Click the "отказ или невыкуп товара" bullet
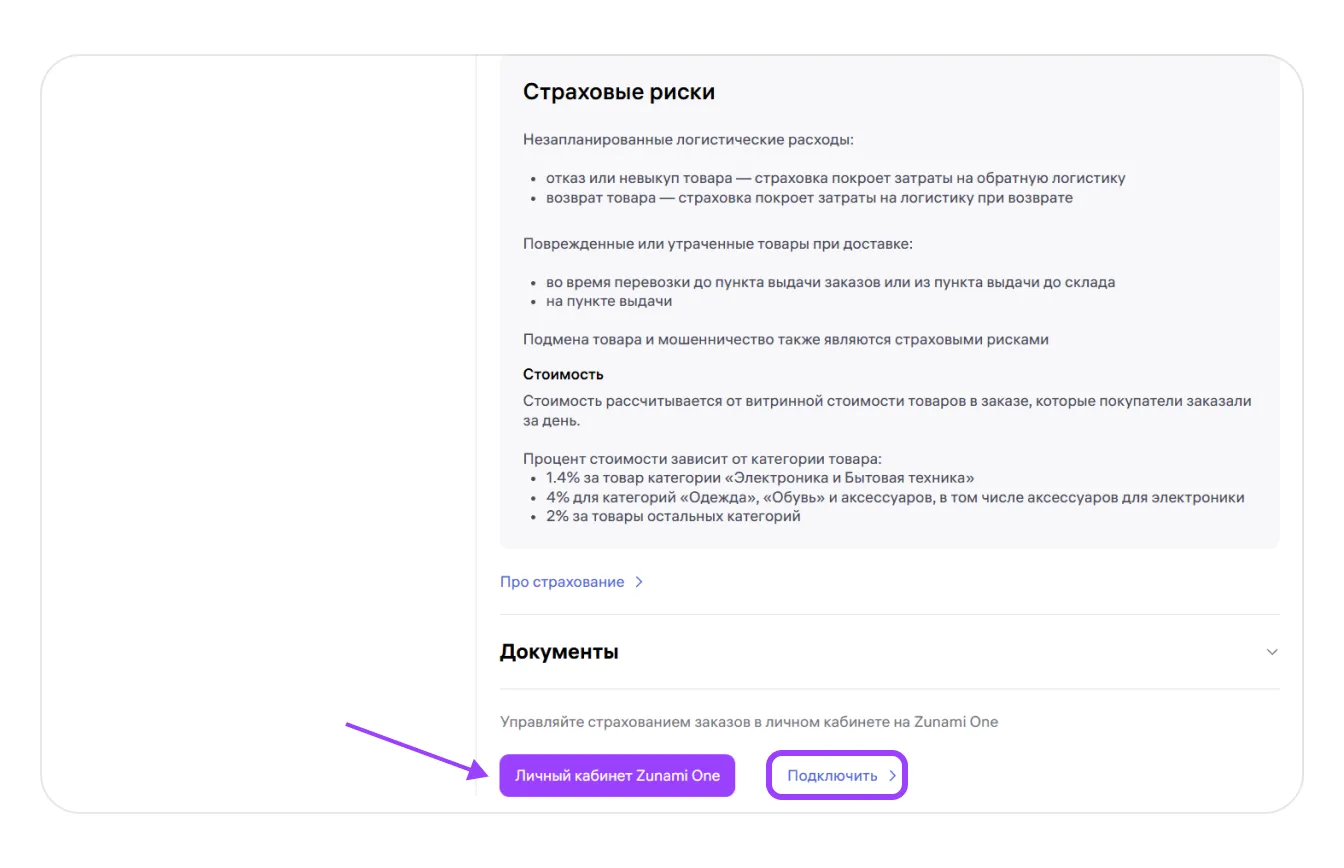The height and width of the screenshot is (868, 1344). 835,178
